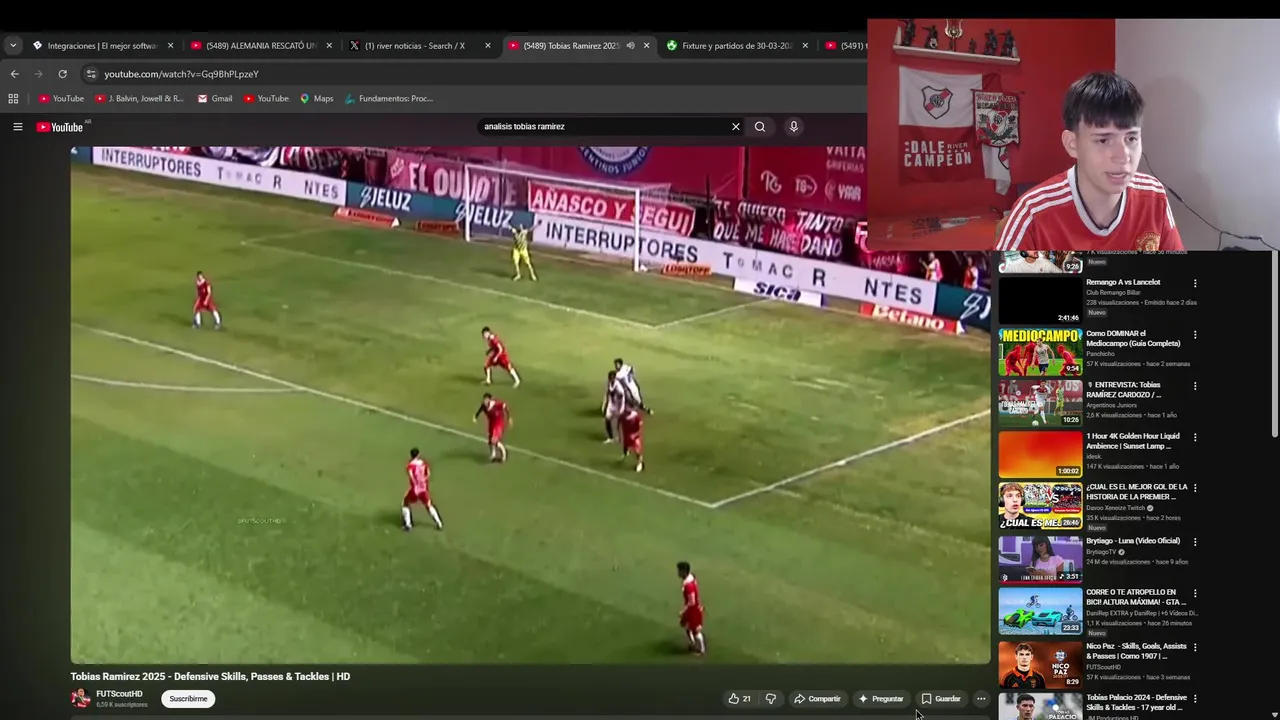Open Como DOMINAR el Mediocampo options menu
The height and width of the screenshot is (720, 1280).
1195,335
